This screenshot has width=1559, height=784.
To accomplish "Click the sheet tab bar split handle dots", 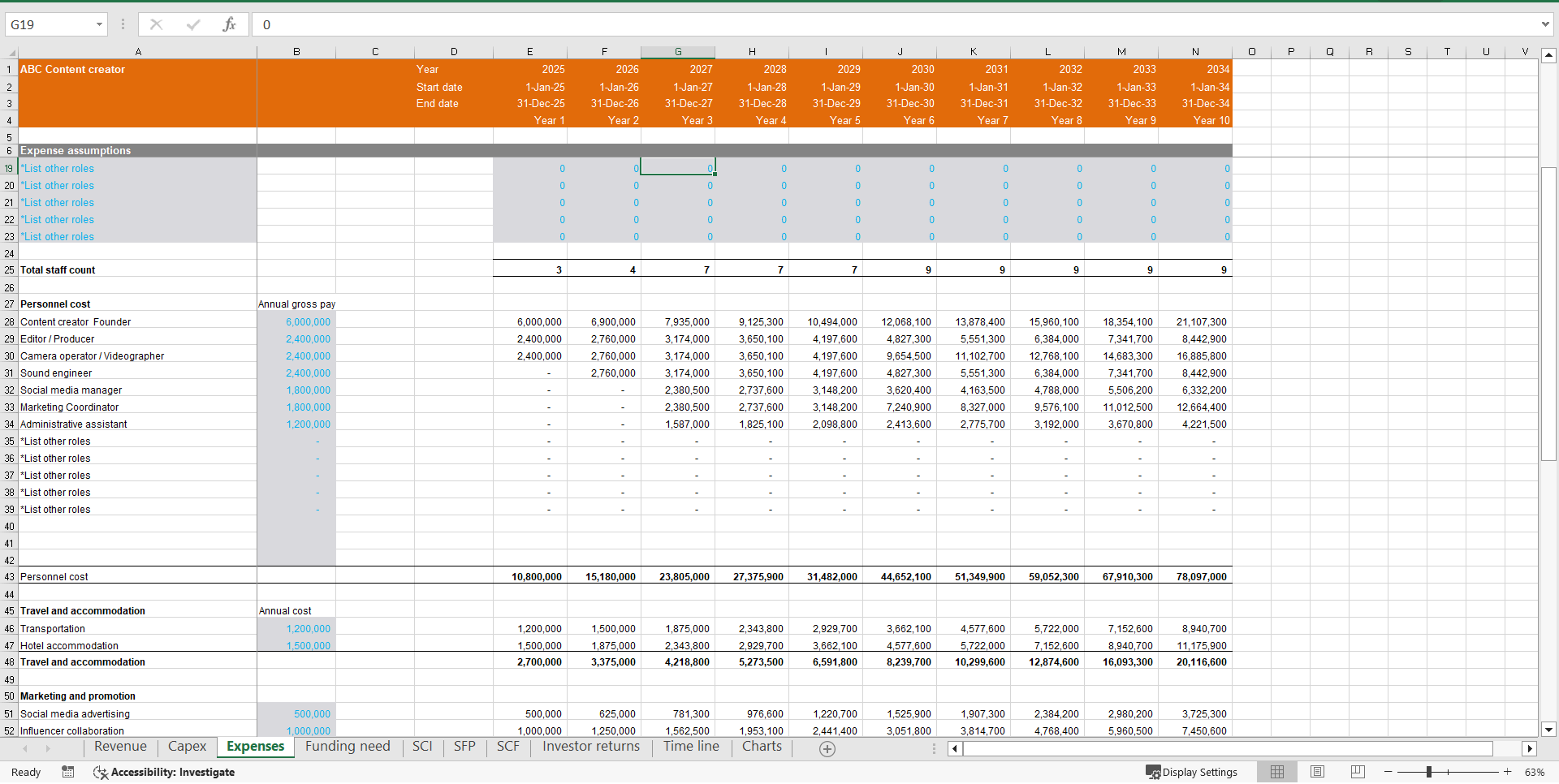I will pyautogui.click(x=934, y=749).
